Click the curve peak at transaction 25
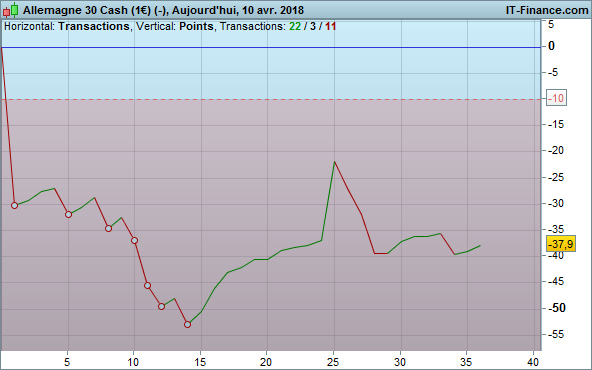Image resolution: width=592 pixels, height=370 pixels. (334, 162)
